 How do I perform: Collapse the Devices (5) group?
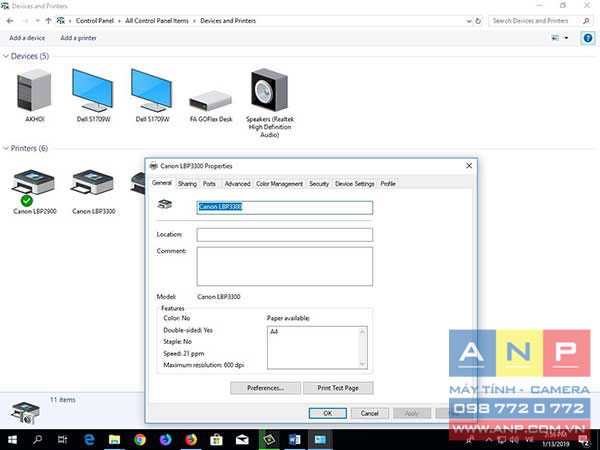[x=6, y=56]
